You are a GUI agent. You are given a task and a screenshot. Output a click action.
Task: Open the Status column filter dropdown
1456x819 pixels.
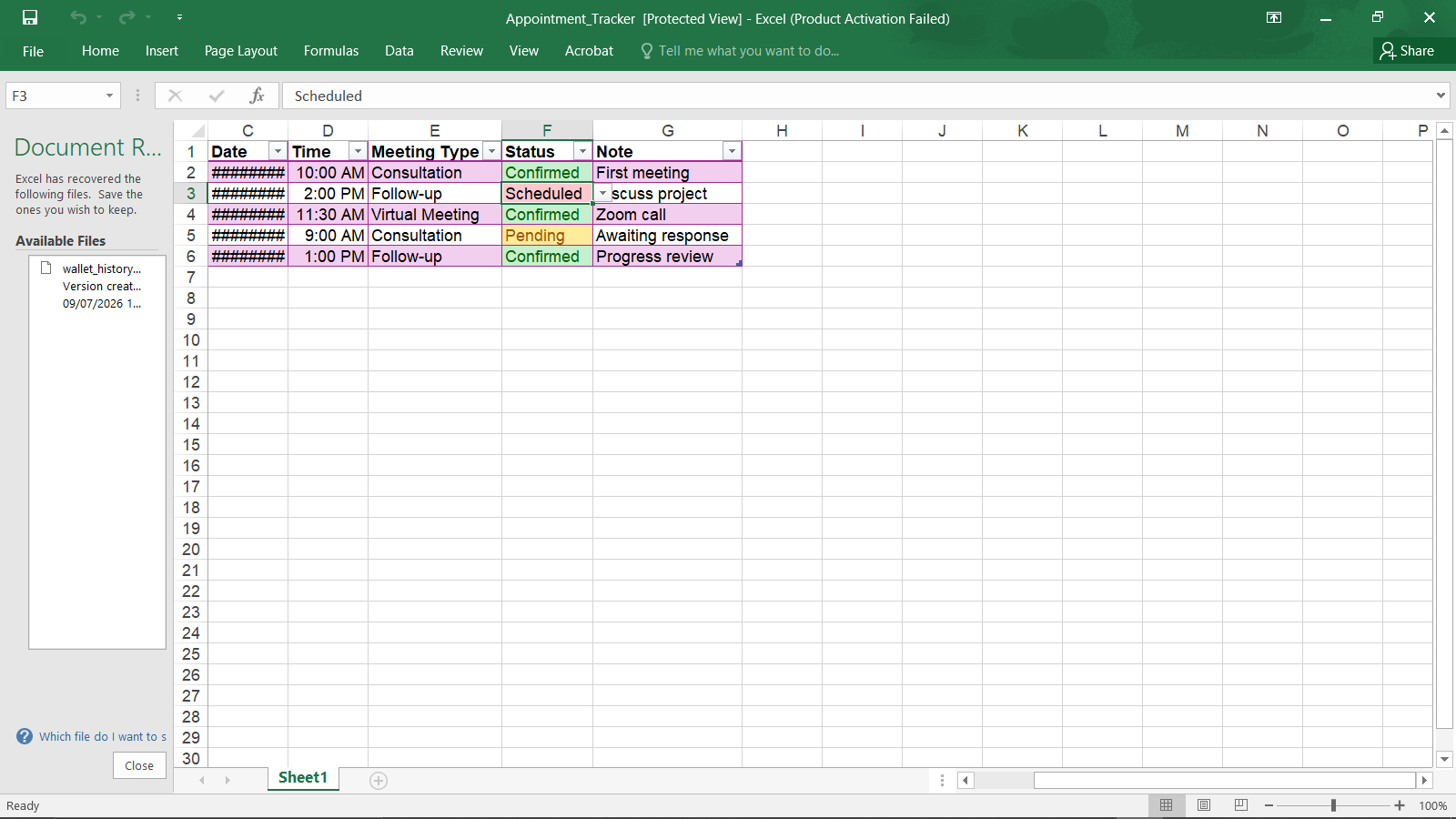pos(582,151)
